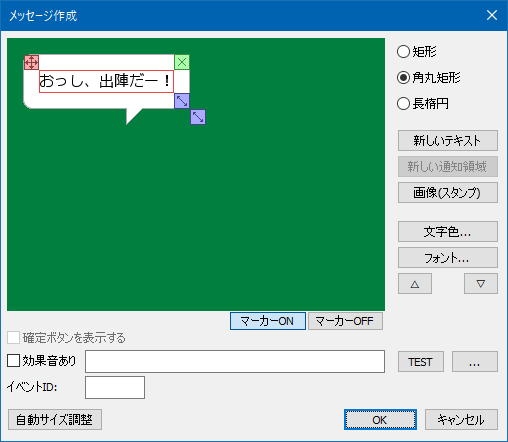Image resolution: width=508 pixels, height=442 pixels.
Task: Click the green X delete handle on bubble
Action: [182, 62]
